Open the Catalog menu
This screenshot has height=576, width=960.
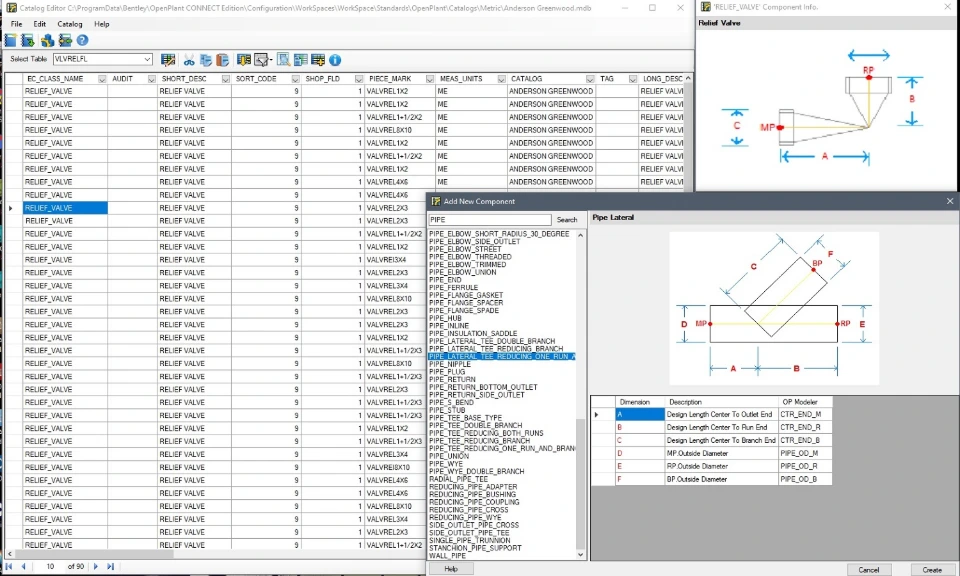click(x=70, y=24)
